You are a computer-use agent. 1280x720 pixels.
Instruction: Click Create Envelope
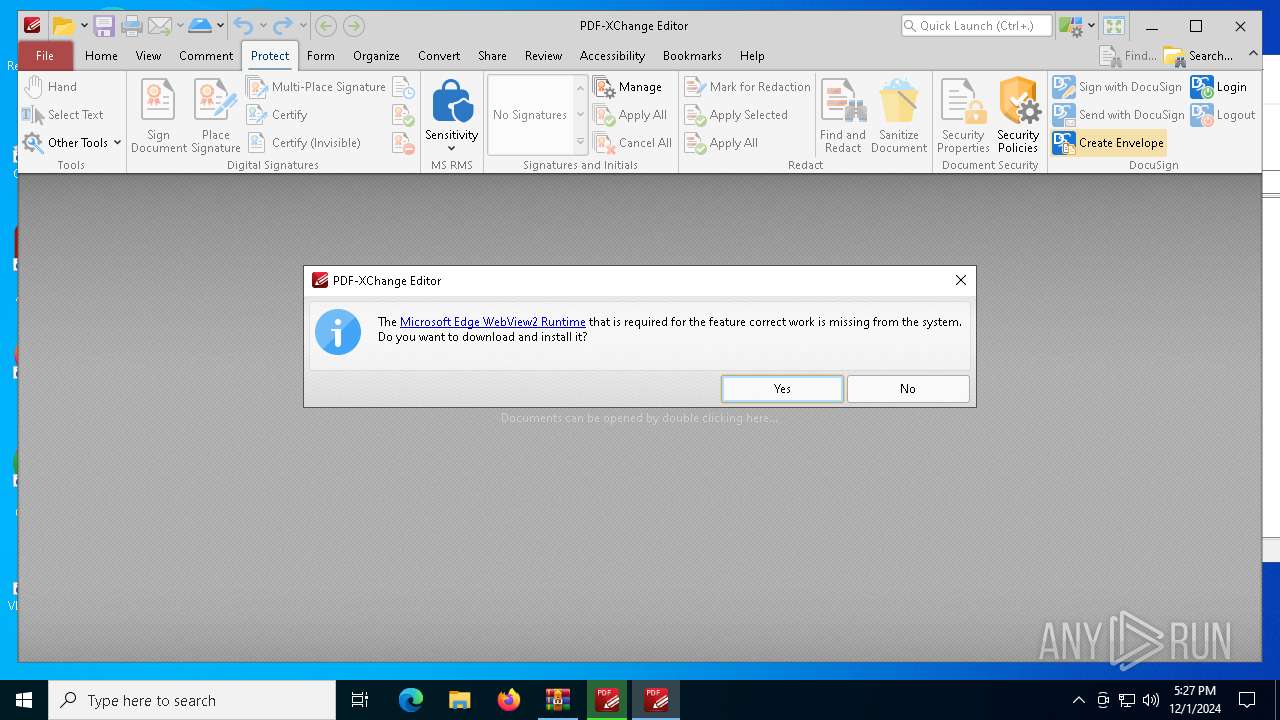(x=1109, y=143)
